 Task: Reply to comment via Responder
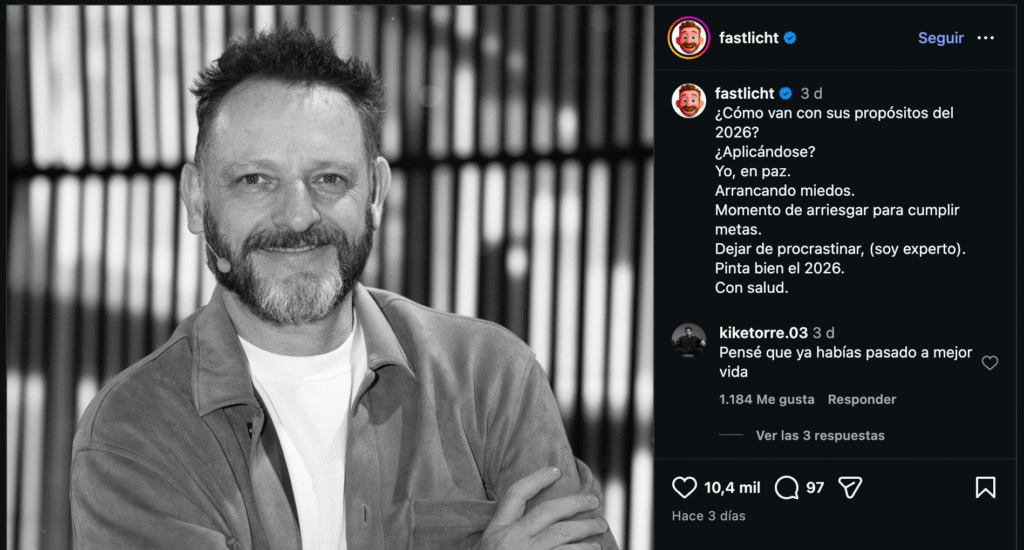861,399
